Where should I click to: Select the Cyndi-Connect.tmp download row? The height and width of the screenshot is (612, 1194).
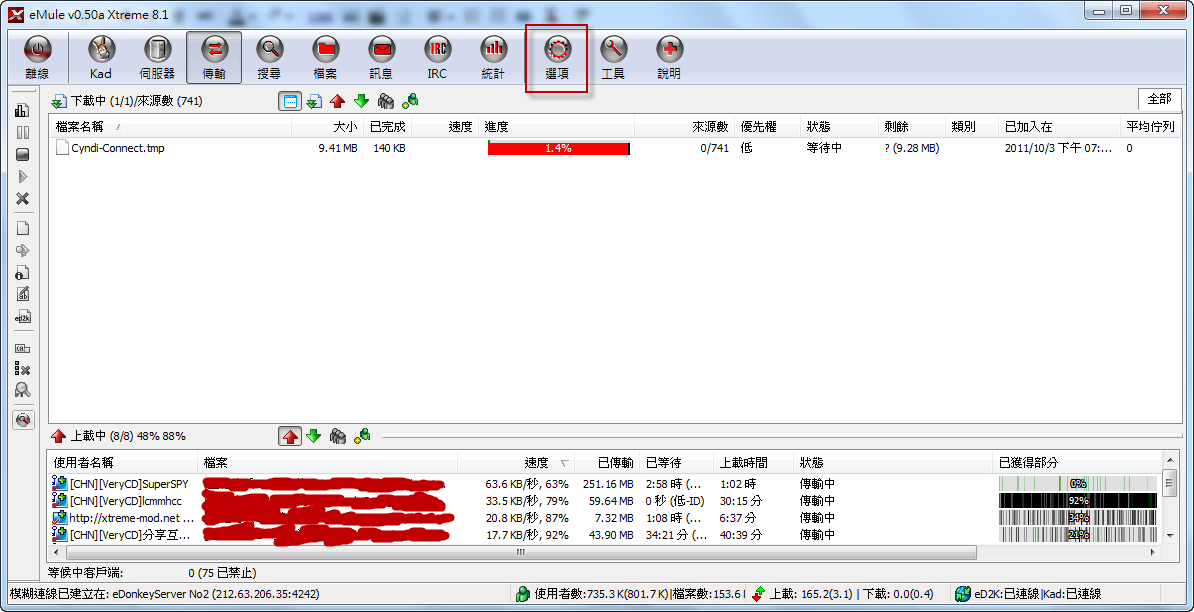coord(615,148)
